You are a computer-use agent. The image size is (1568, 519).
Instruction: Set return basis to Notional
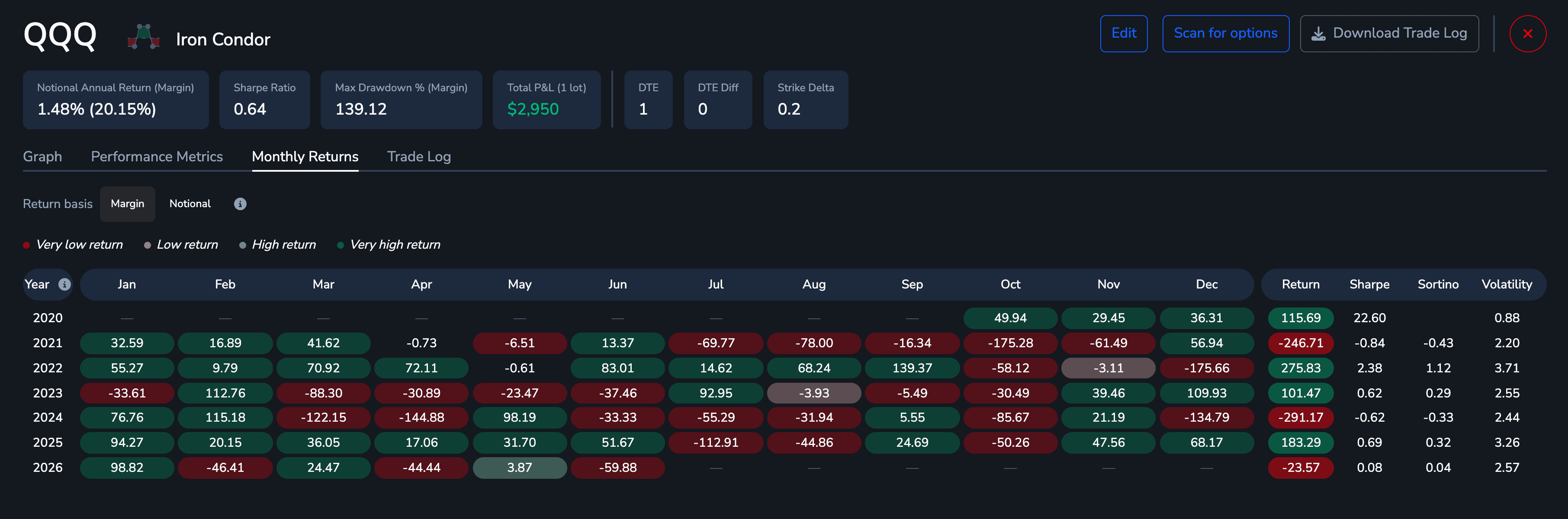coord(190,204)
